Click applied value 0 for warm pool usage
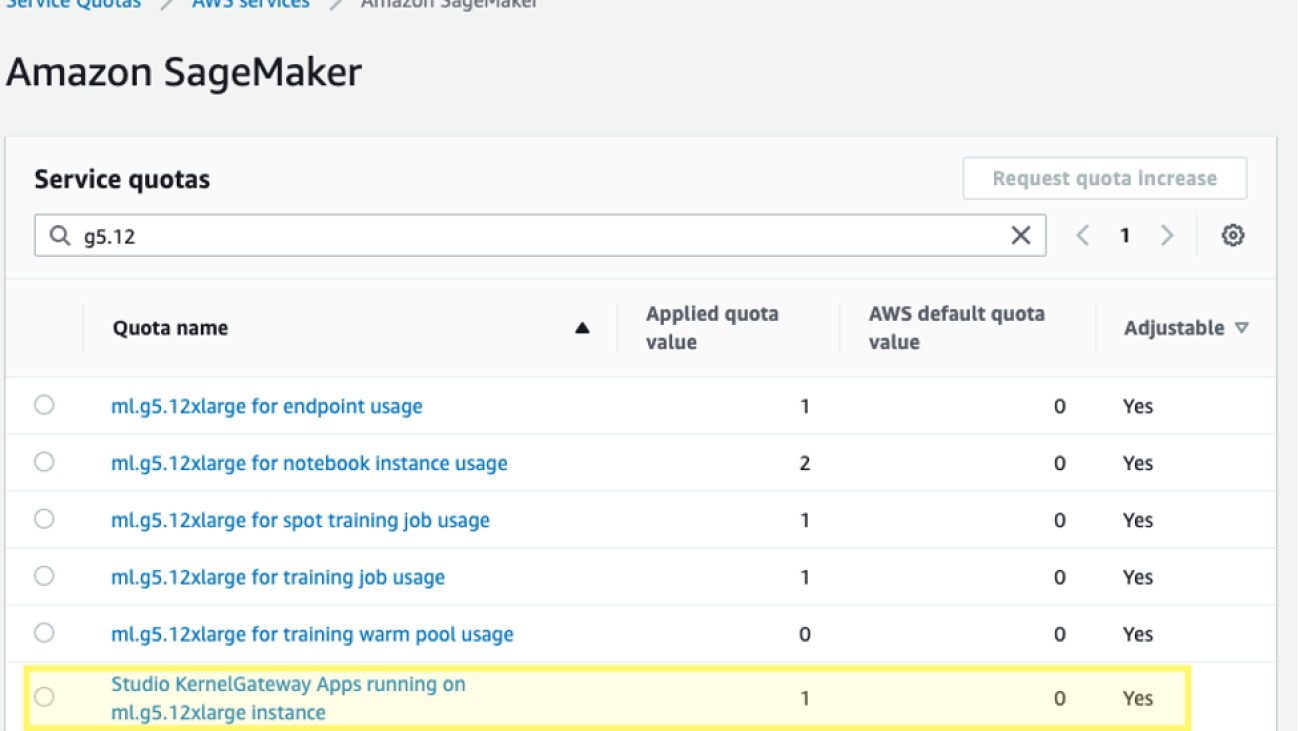The height and width of the screenshot is (731, 1300). [805, 634]
